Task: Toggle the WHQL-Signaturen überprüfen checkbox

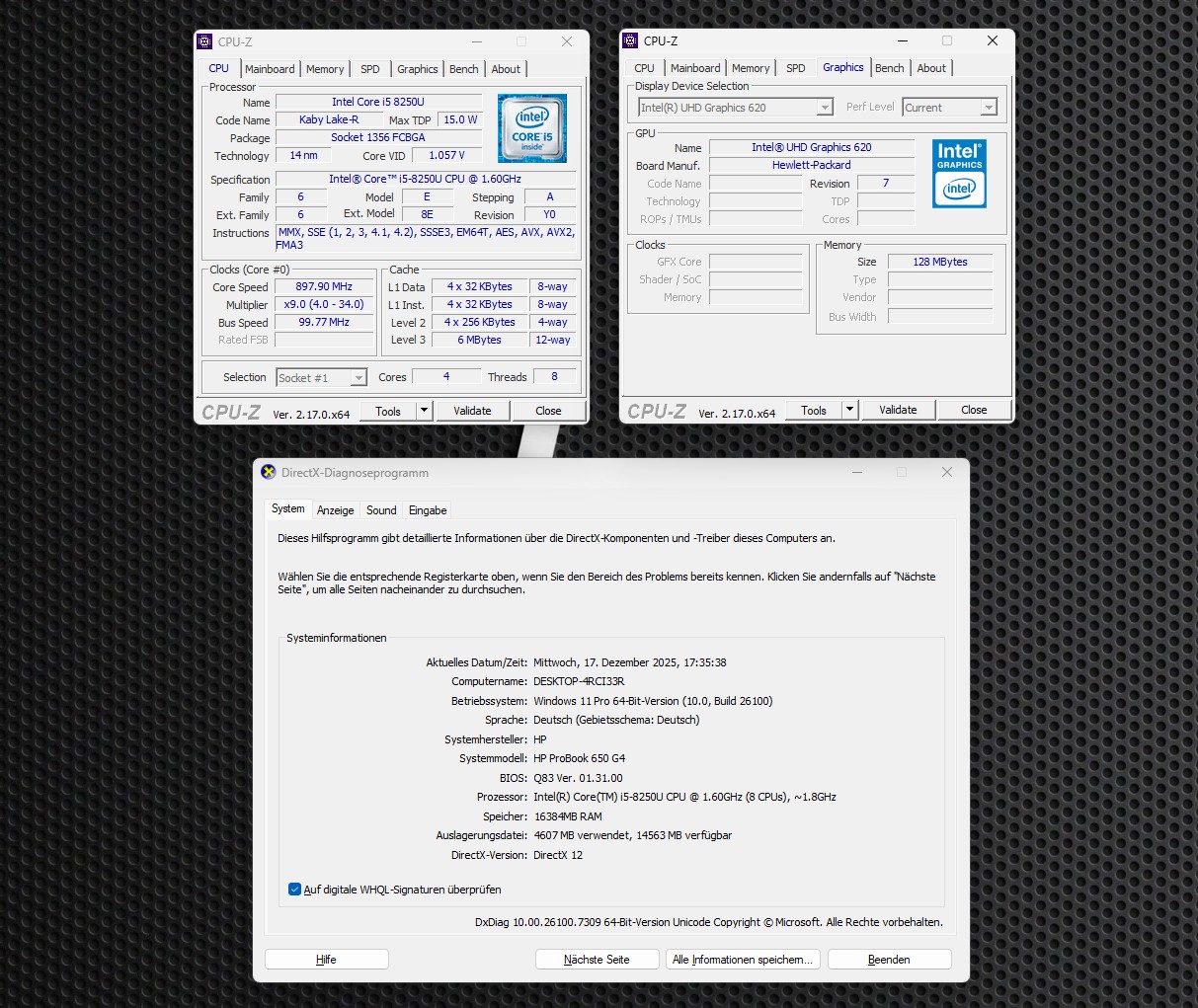Action: click(x=294, y=890)
